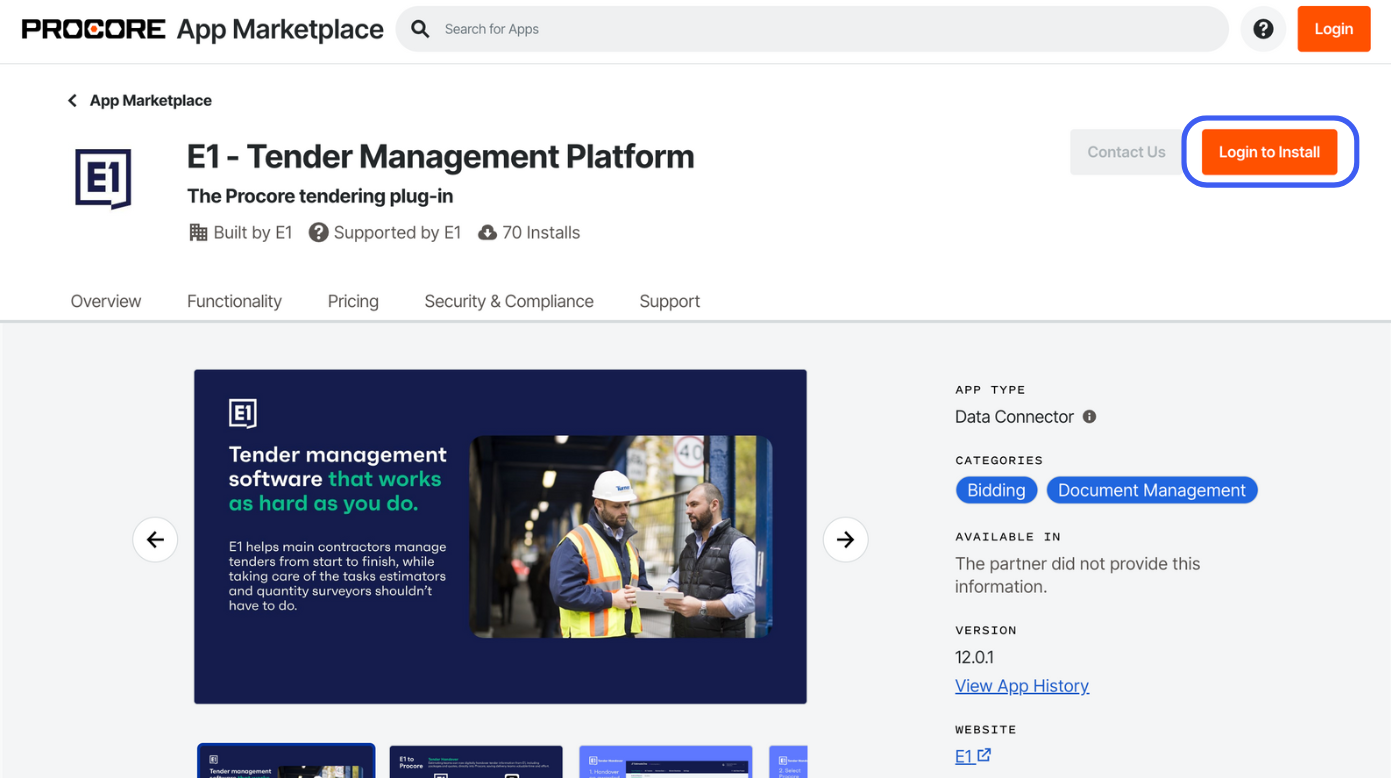The width and height of the screenshot is (1391, 778).
Task: Click the Data Connector app type text
Action: [1014, 416]
